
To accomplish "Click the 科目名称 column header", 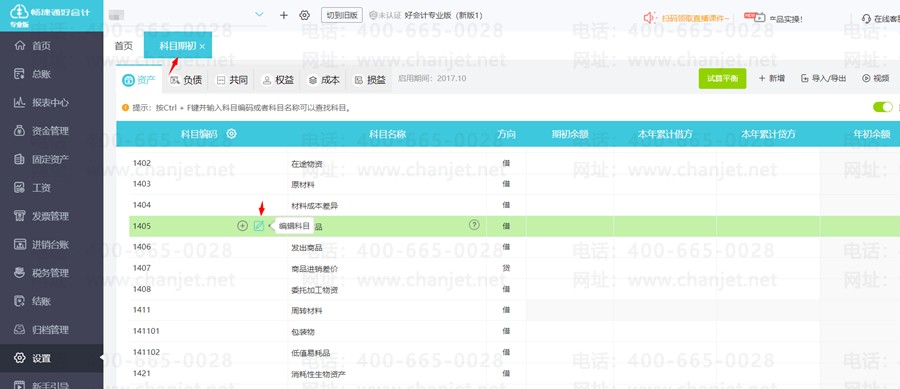I will [x=387, y=134].
